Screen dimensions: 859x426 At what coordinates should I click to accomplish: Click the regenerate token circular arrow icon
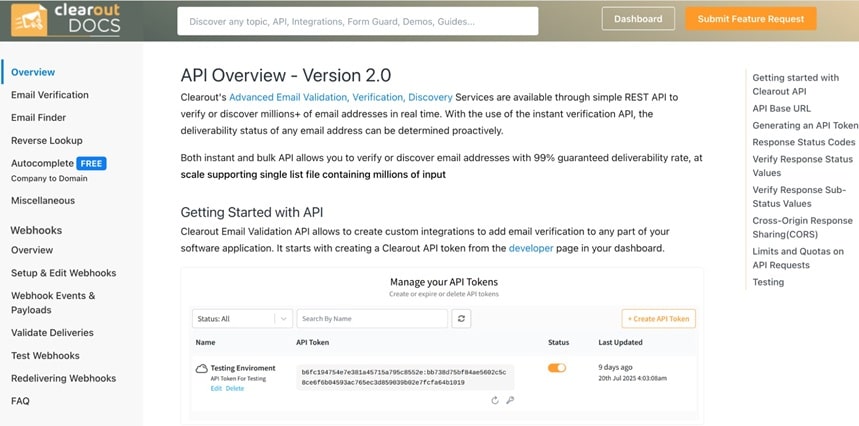(x=495, y=400)
